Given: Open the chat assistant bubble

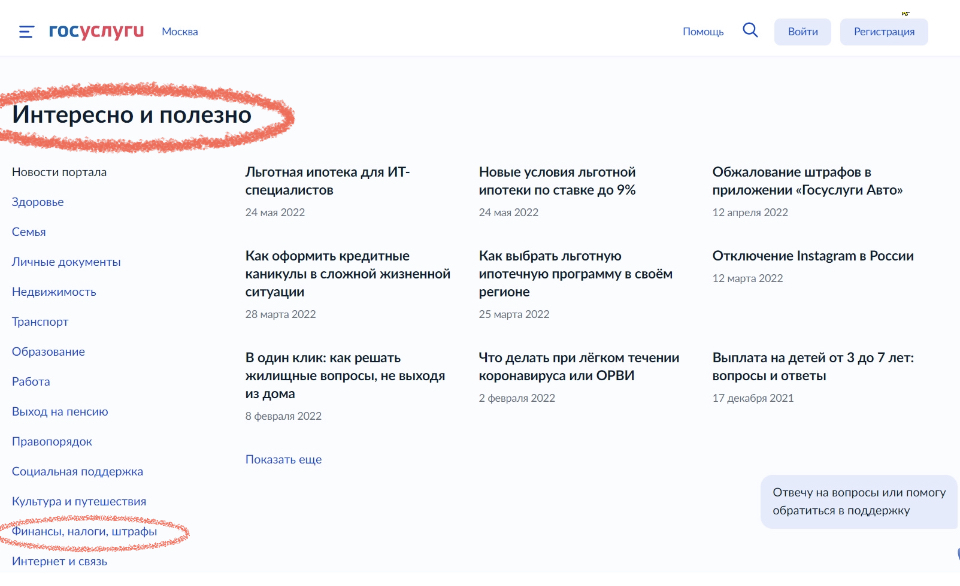Looking at the screenshot, I should click(858, 502).
